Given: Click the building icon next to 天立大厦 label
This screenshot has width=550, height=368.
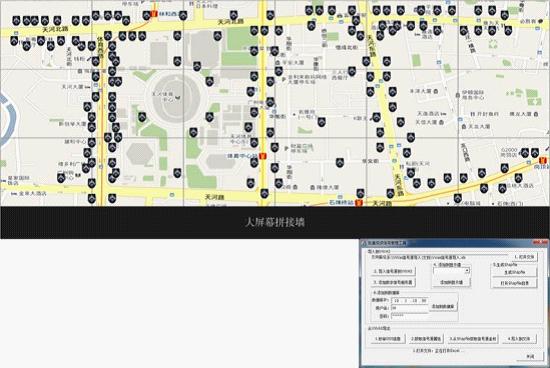Looking at the screenshot, I should 464,126.
